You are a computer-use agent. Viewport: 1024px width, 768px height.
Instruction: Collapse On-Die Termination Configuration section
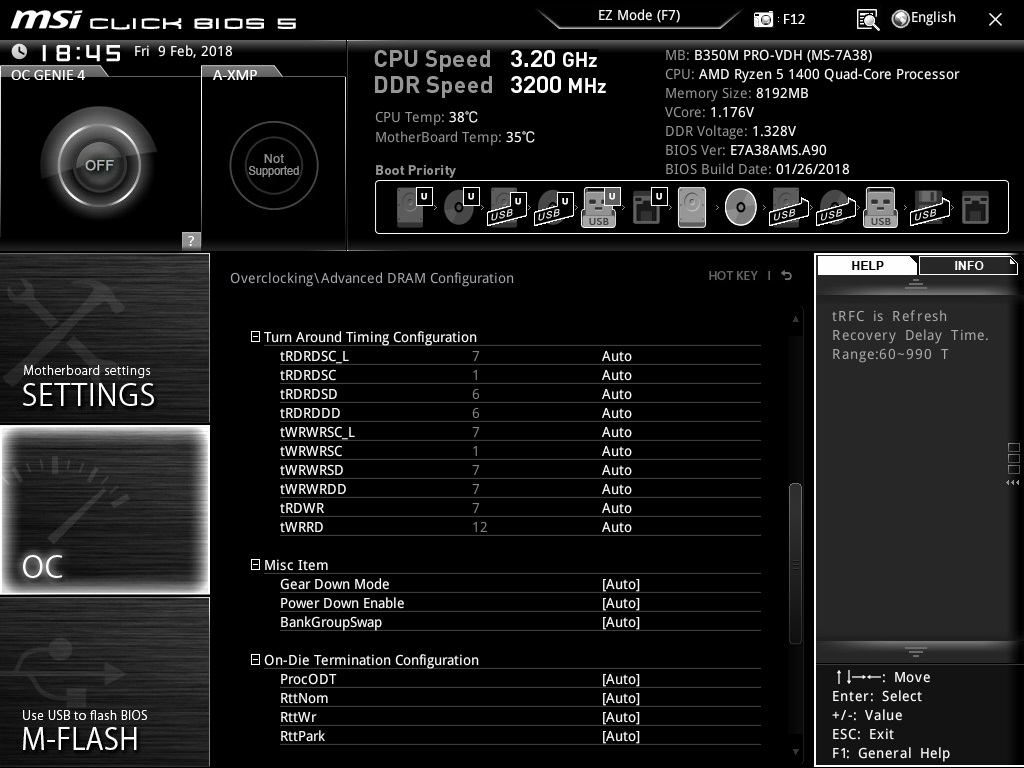coord(255,660)
